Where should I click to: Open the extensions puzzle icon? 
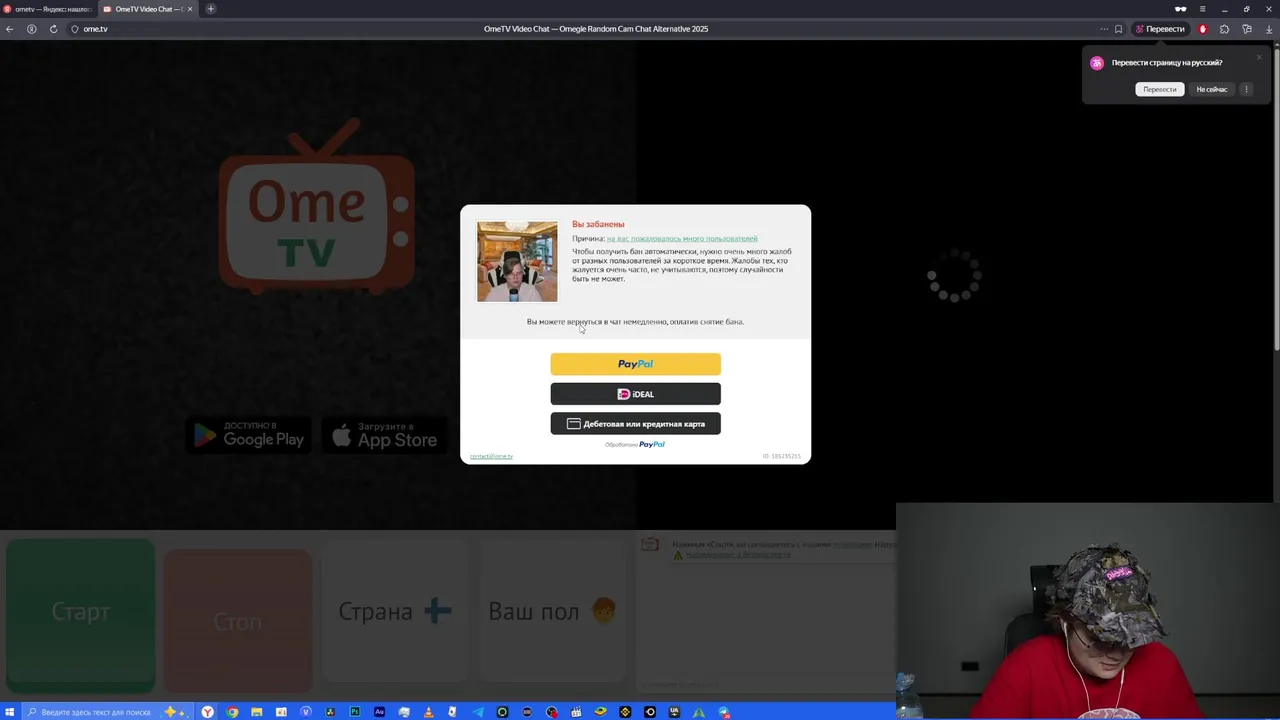(x=1224, y=29)
